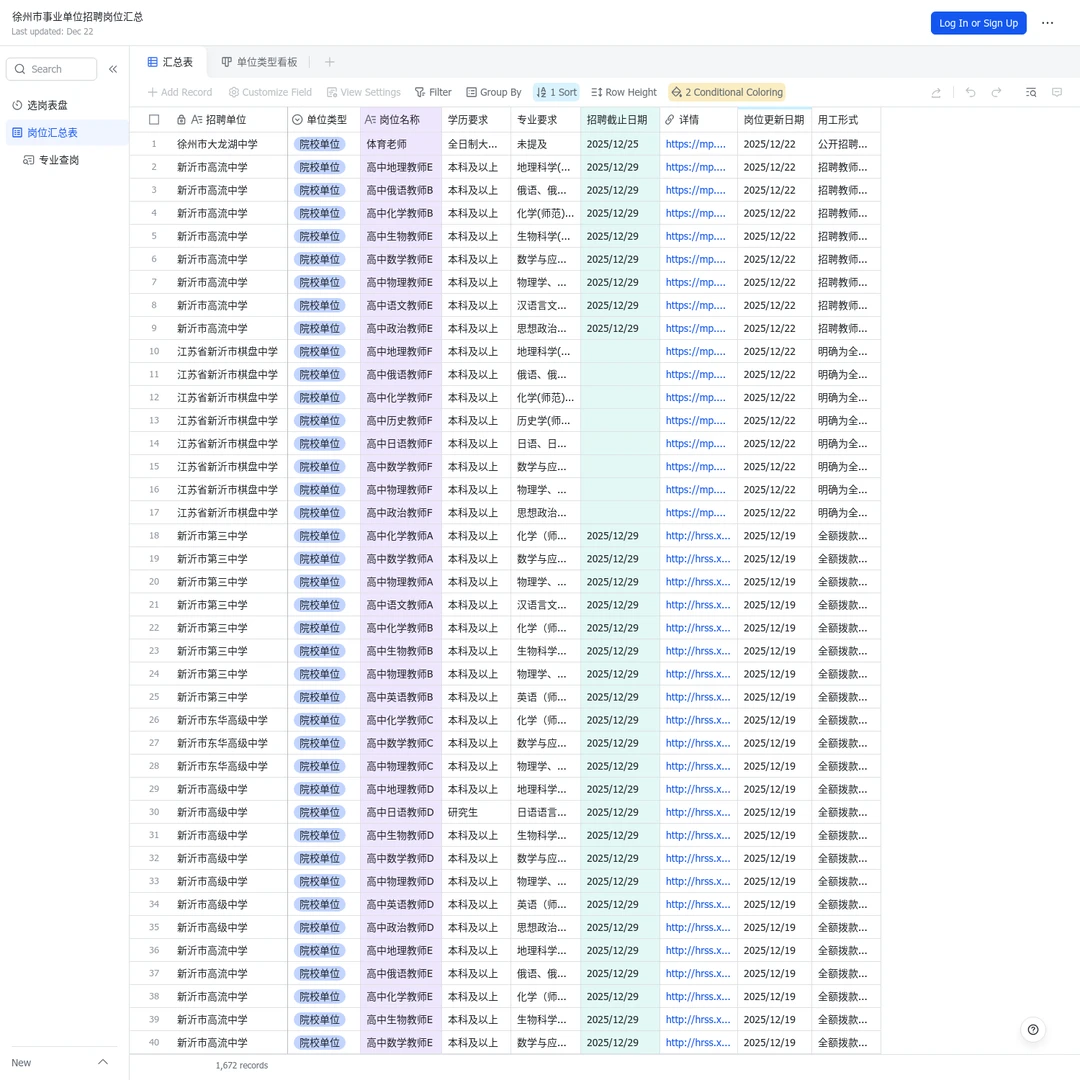Click 院校单位 tag in row 20

[x=320, y=582]
